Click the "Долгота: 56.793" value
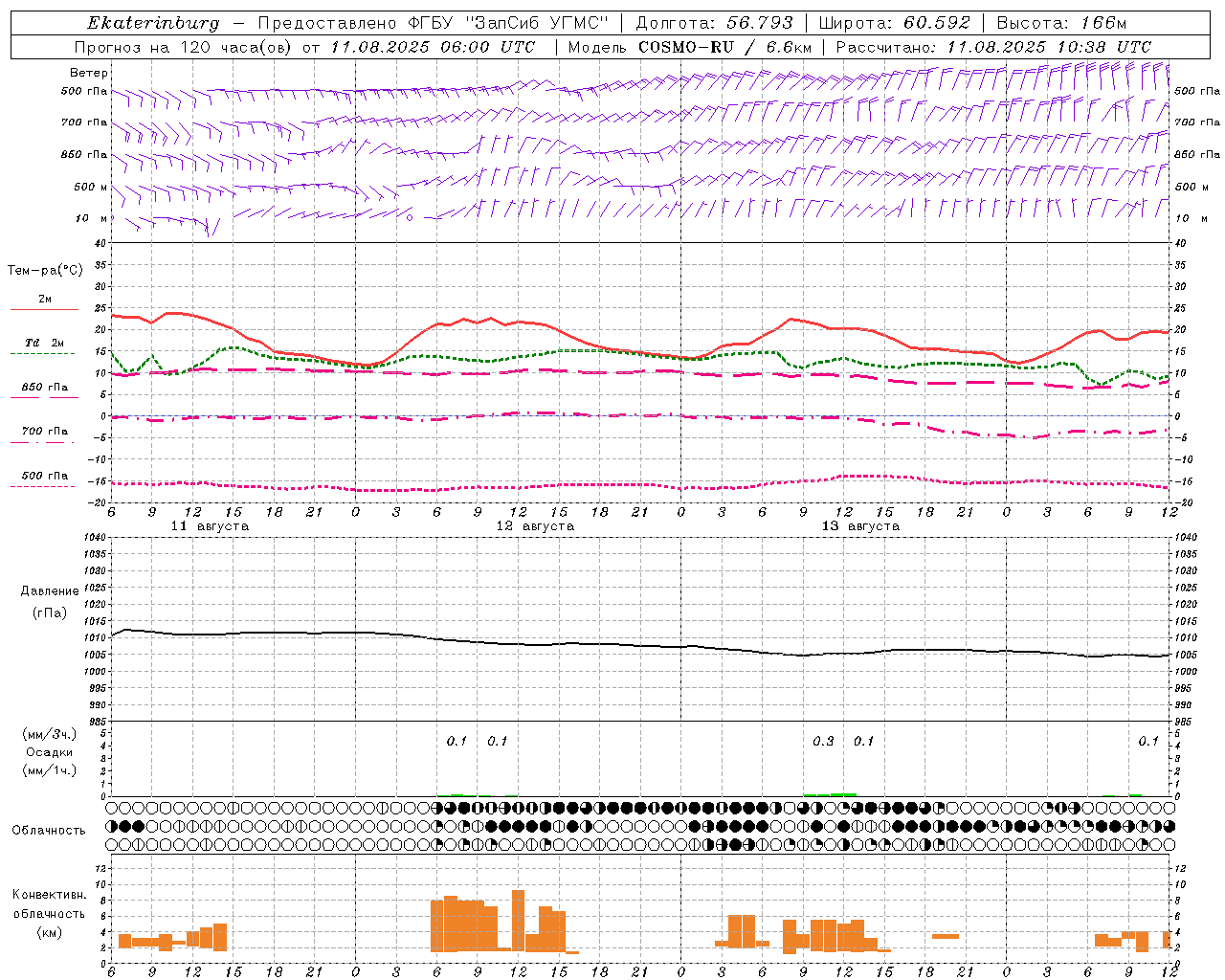 tap(715, 23)
